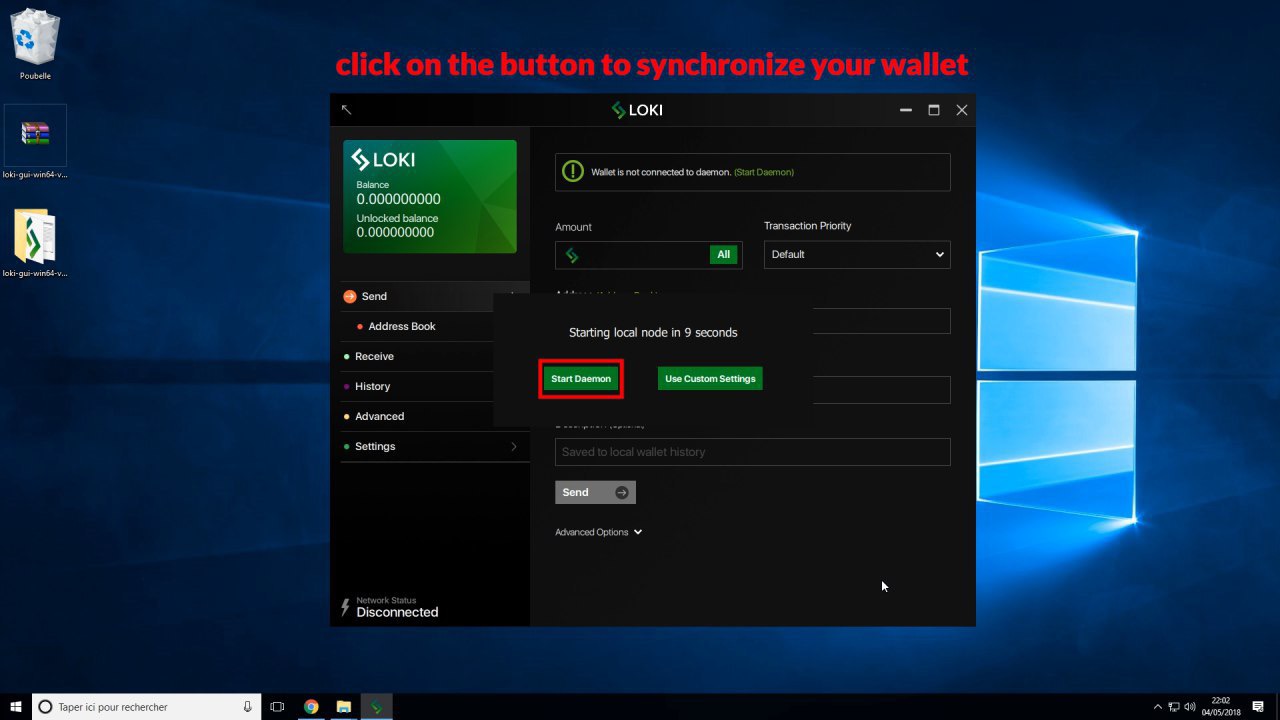
Task: Click the Disconnected network status text
Action: pyautogui.click(x=397, y=612)
